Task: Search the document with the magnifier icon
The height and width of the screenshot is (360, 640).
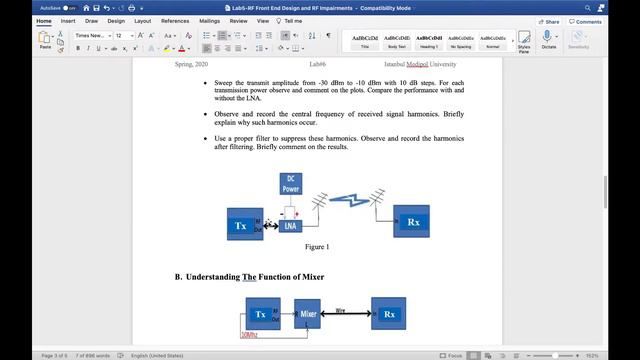Action: point(587,8)
